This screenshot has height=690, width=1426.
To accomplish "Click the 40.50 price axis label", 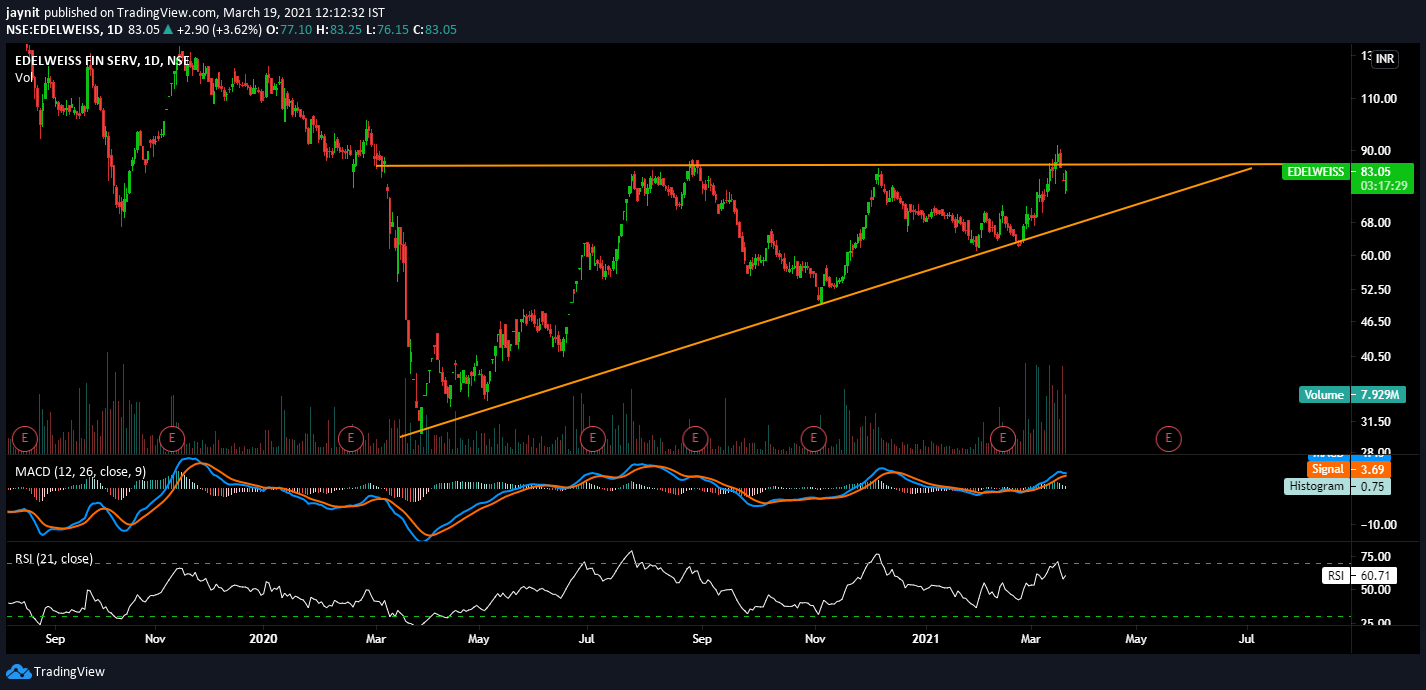I will 1376,356.
